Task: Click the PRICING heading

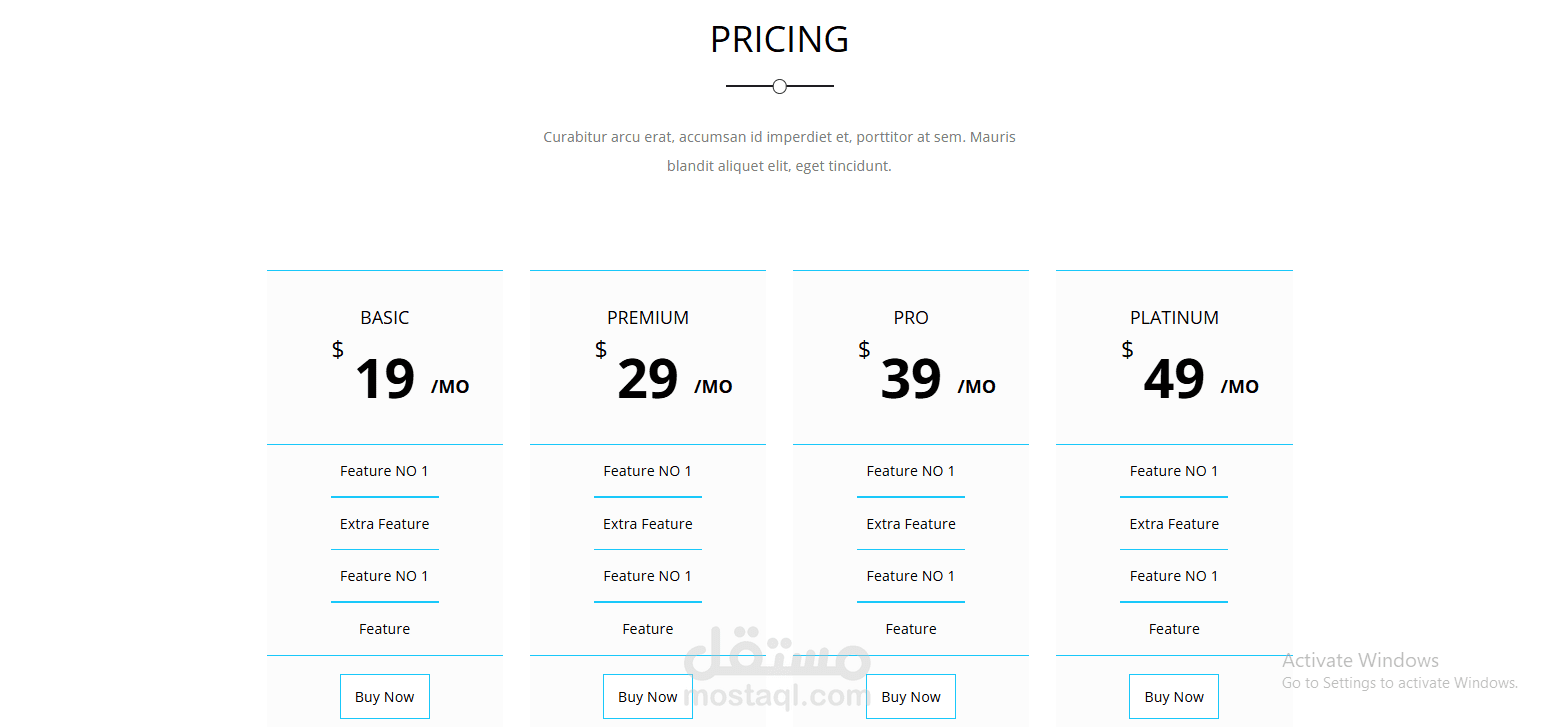Action: coord(779,40)
